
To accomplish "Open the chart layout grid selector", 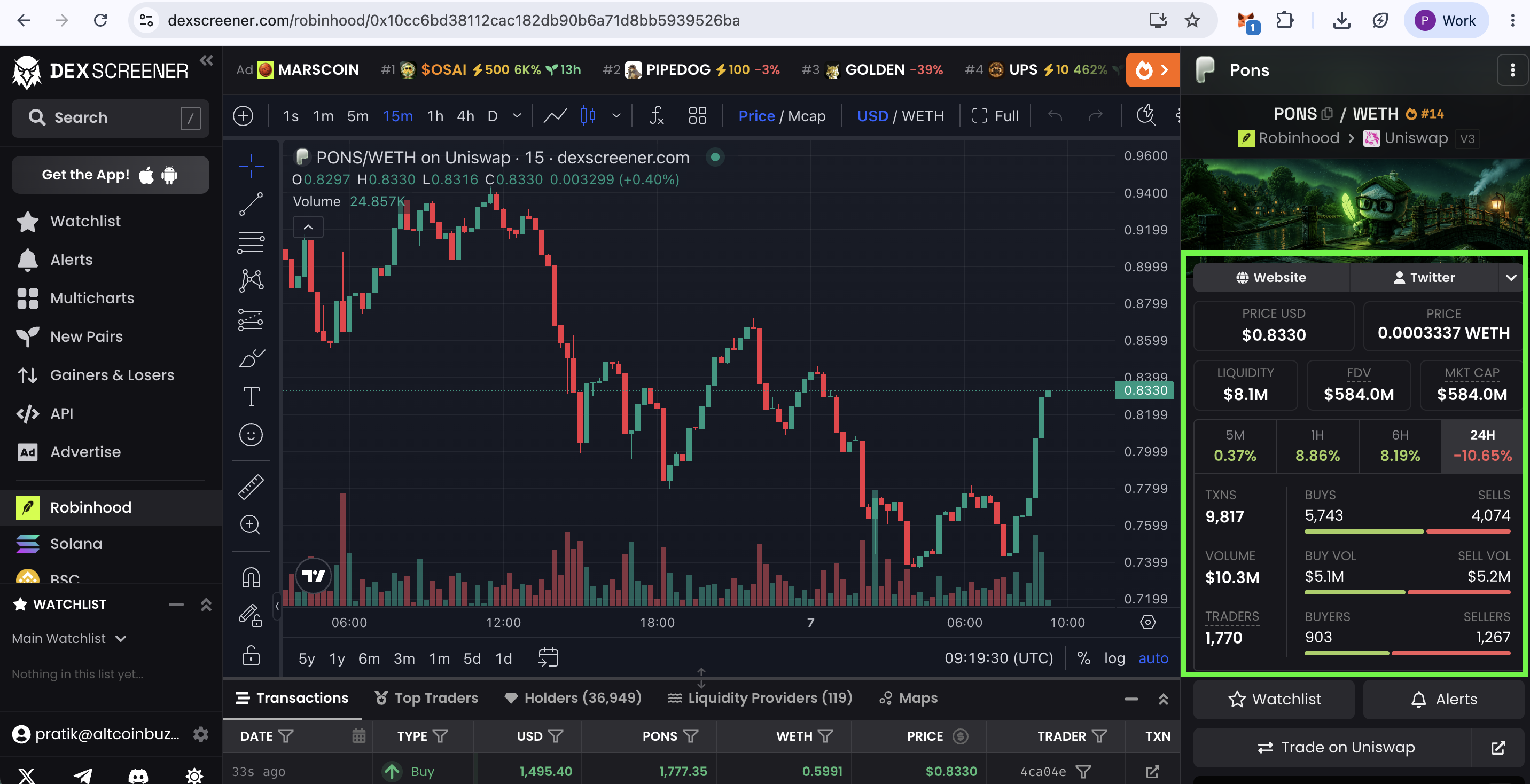I will pyautogui.click(x=697, y=116).
